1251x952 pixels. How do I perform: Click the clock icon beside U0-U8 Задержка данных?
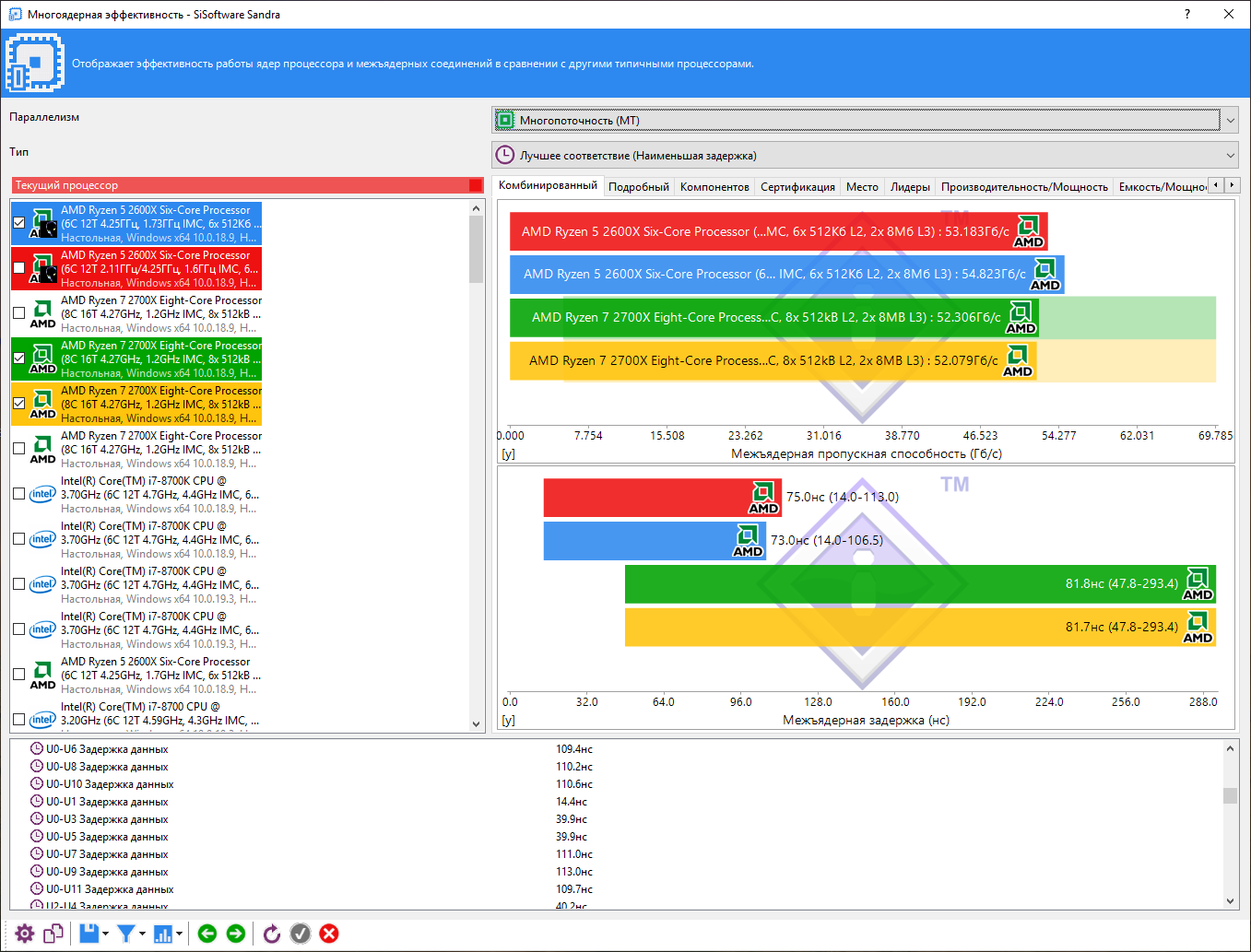point(37,767)
